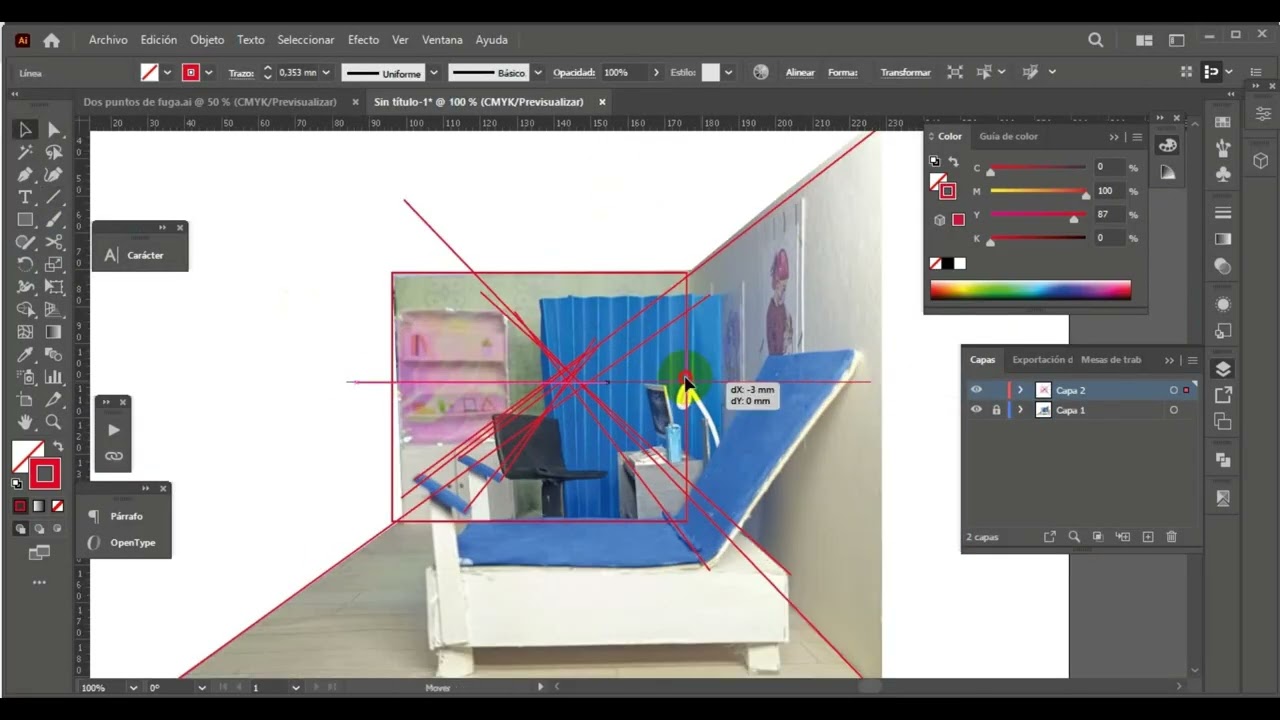Open the Párrafo panel

[125, 516]
